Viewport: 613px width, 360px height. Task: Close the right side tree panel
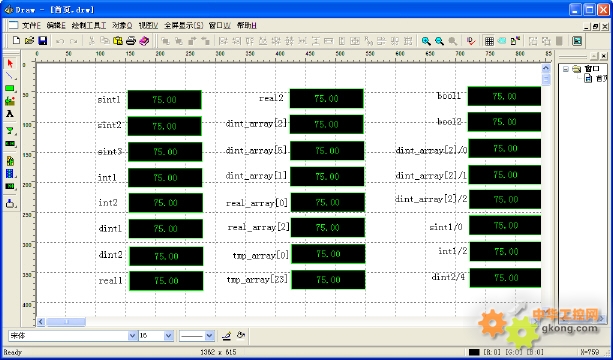click(604, 56)
